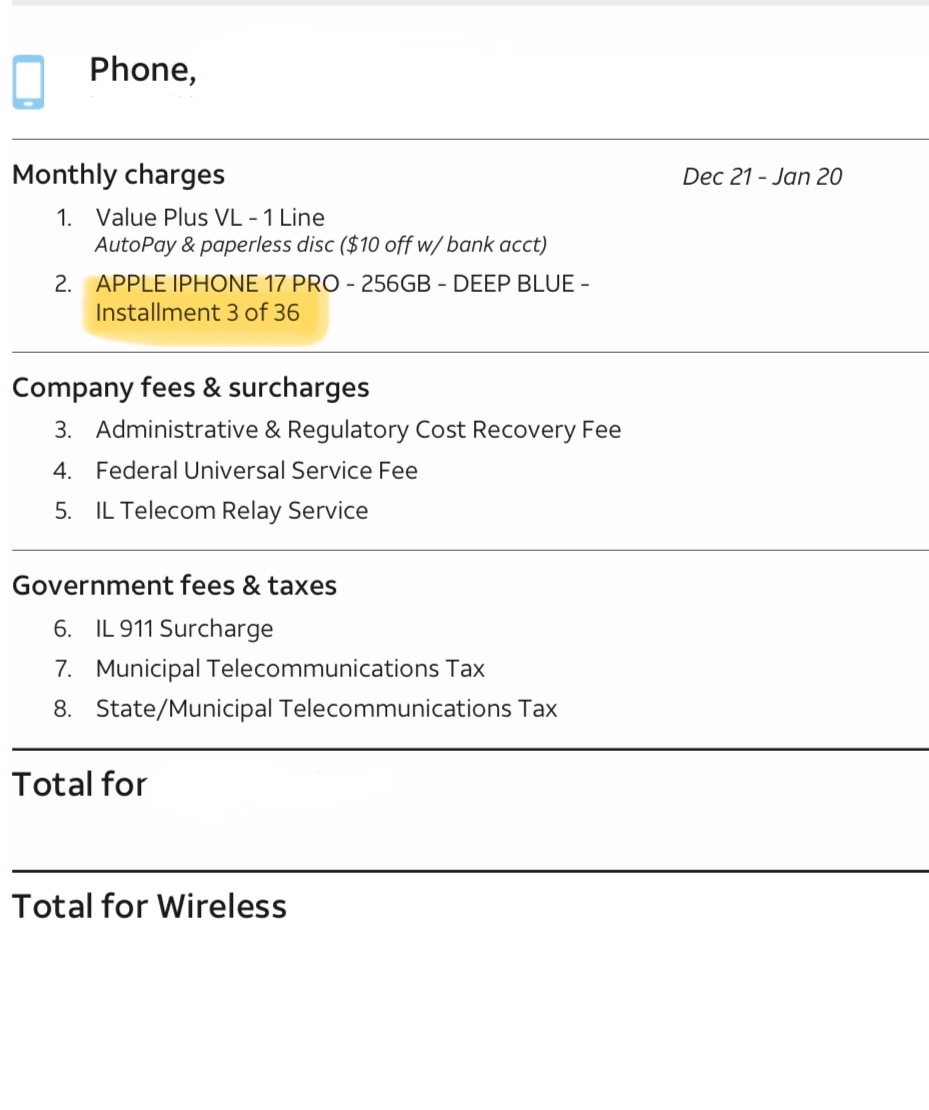
Task: Click the Government fees & taxes heading
Action: tap(174, 586)
